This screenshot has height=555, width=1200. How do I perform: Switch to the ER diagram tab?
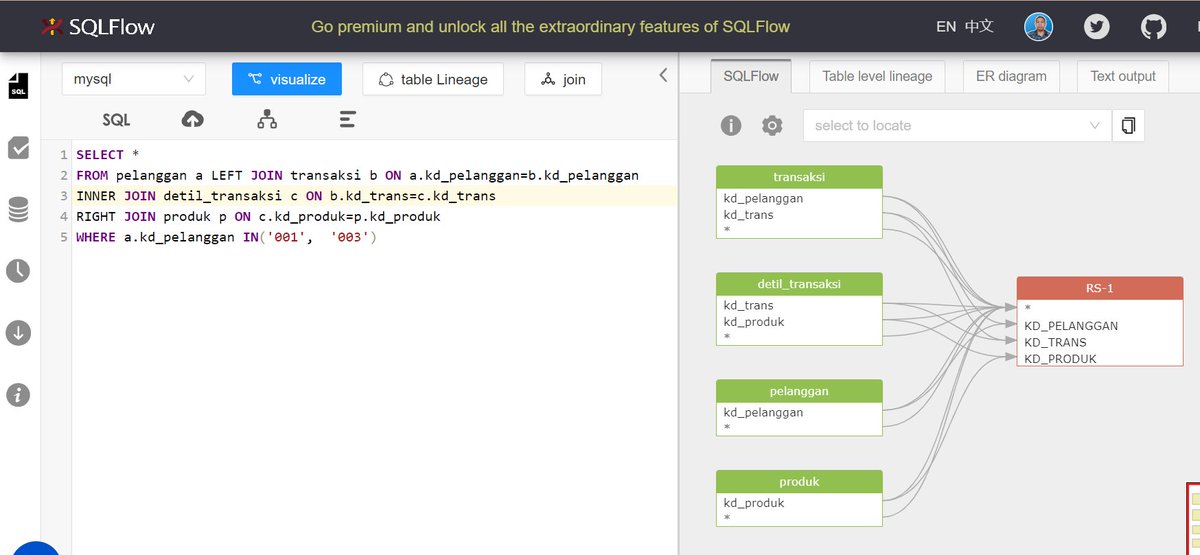(x=1011, y=76)
